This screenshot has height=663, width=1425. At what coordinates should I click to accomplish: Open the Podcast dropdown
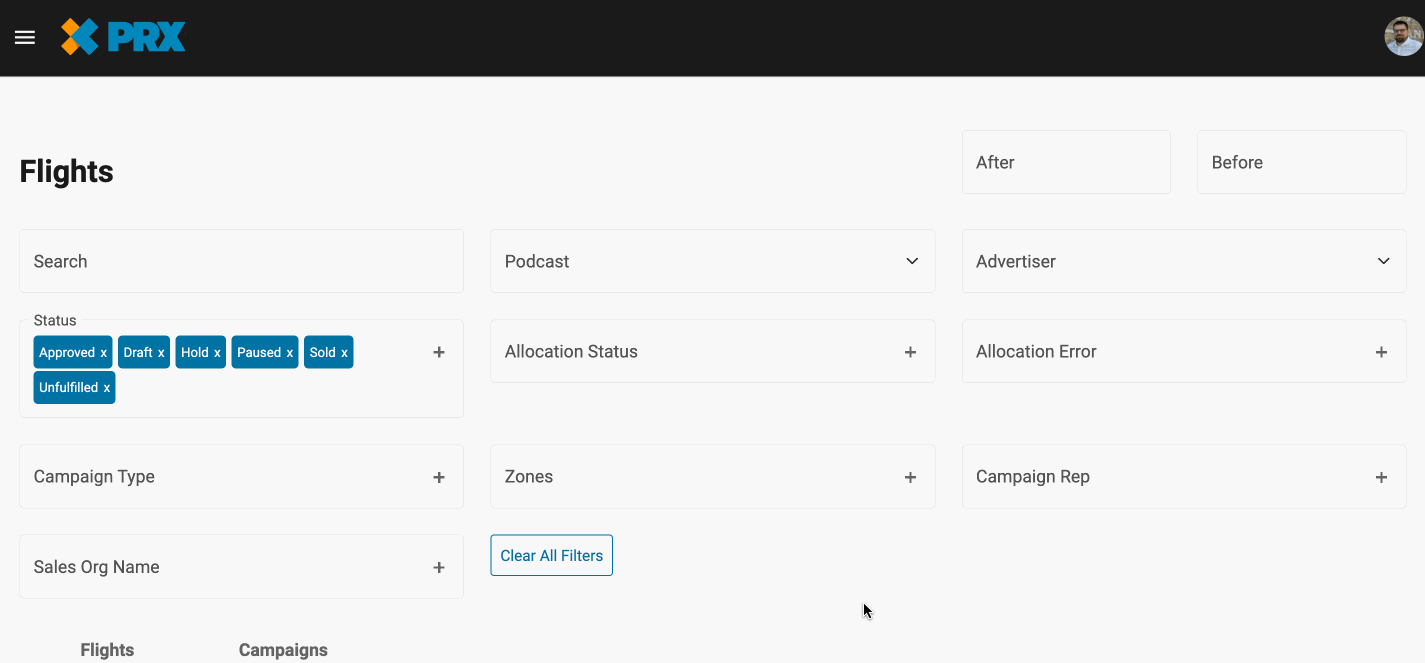pos(713,261)
